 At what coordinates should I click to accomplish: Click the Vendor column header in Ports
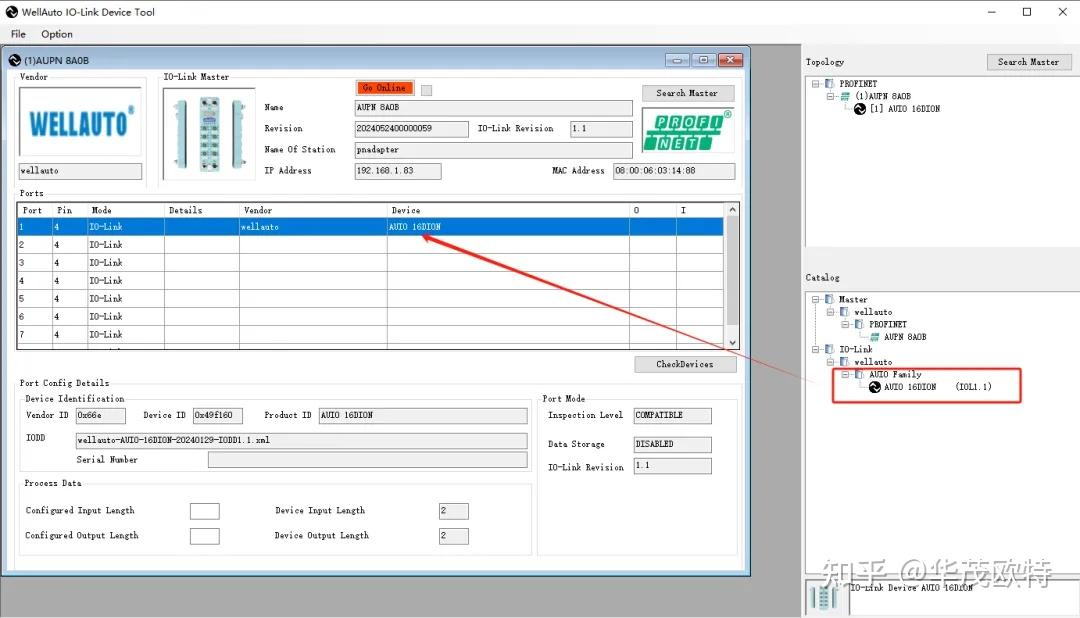coord(313,210)
